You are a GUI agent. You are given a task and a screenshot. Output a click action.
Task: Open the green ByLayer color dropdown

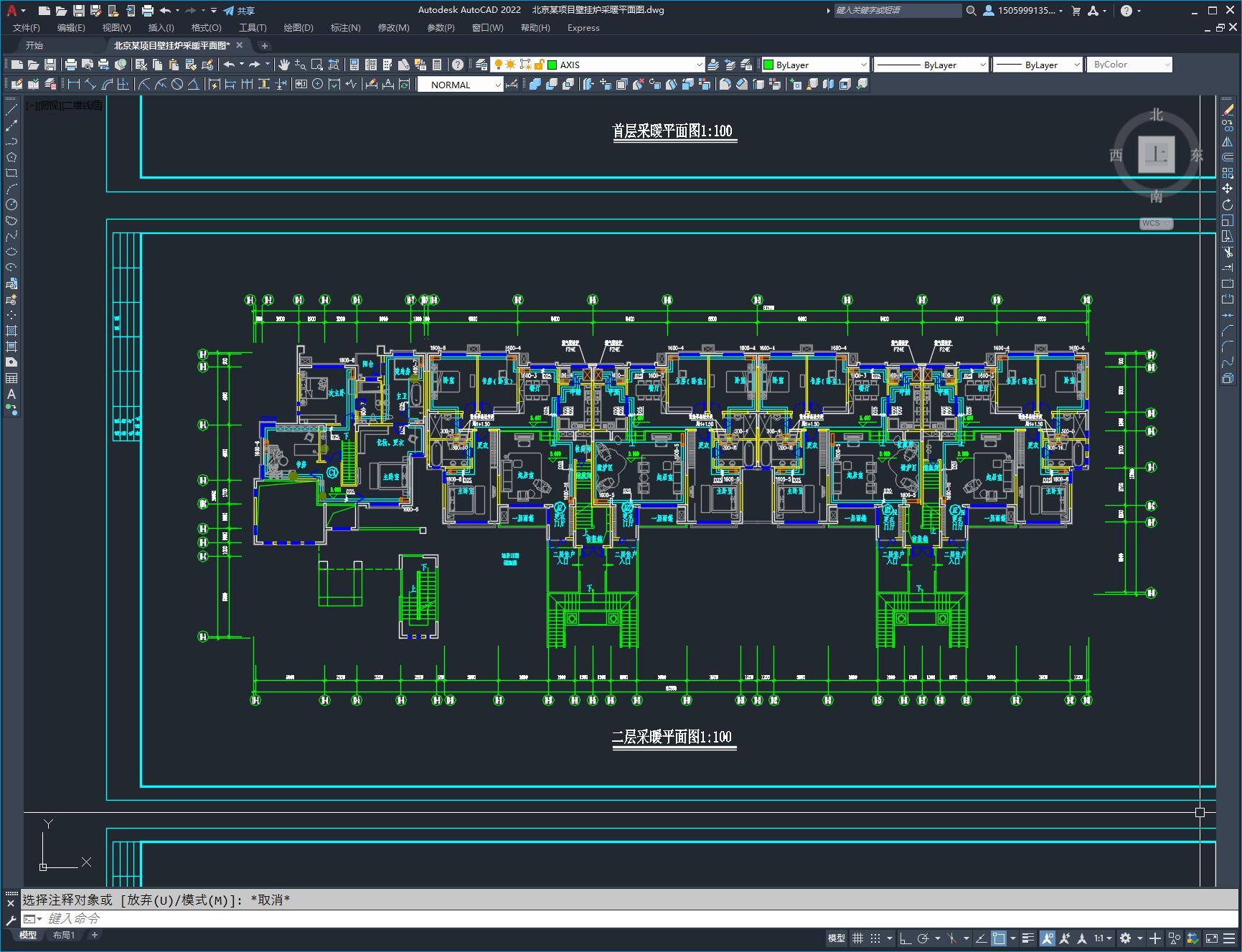click(815, 65)
